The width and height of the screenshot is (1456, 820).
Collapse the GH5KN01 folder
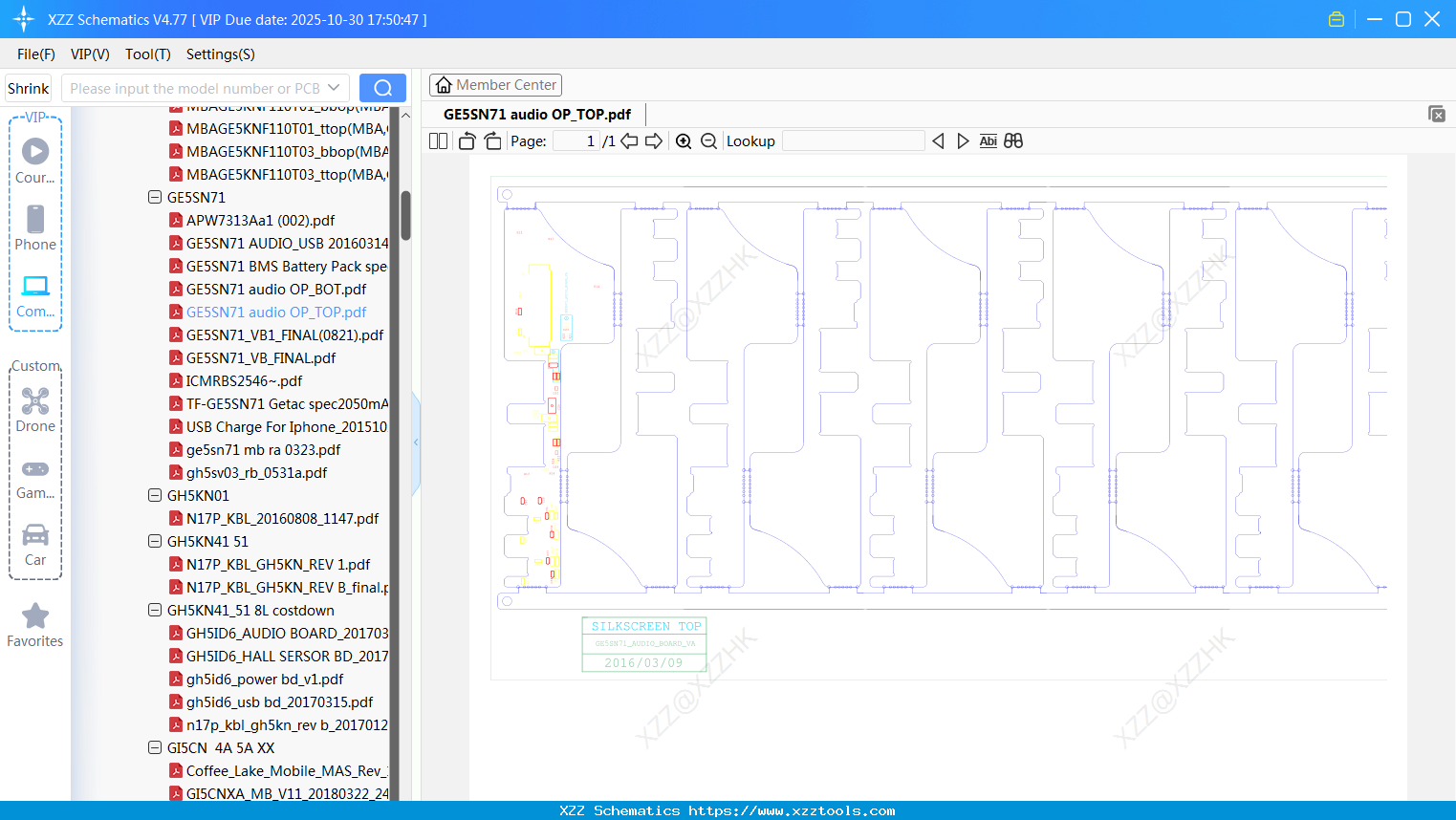tap(155, 495)
